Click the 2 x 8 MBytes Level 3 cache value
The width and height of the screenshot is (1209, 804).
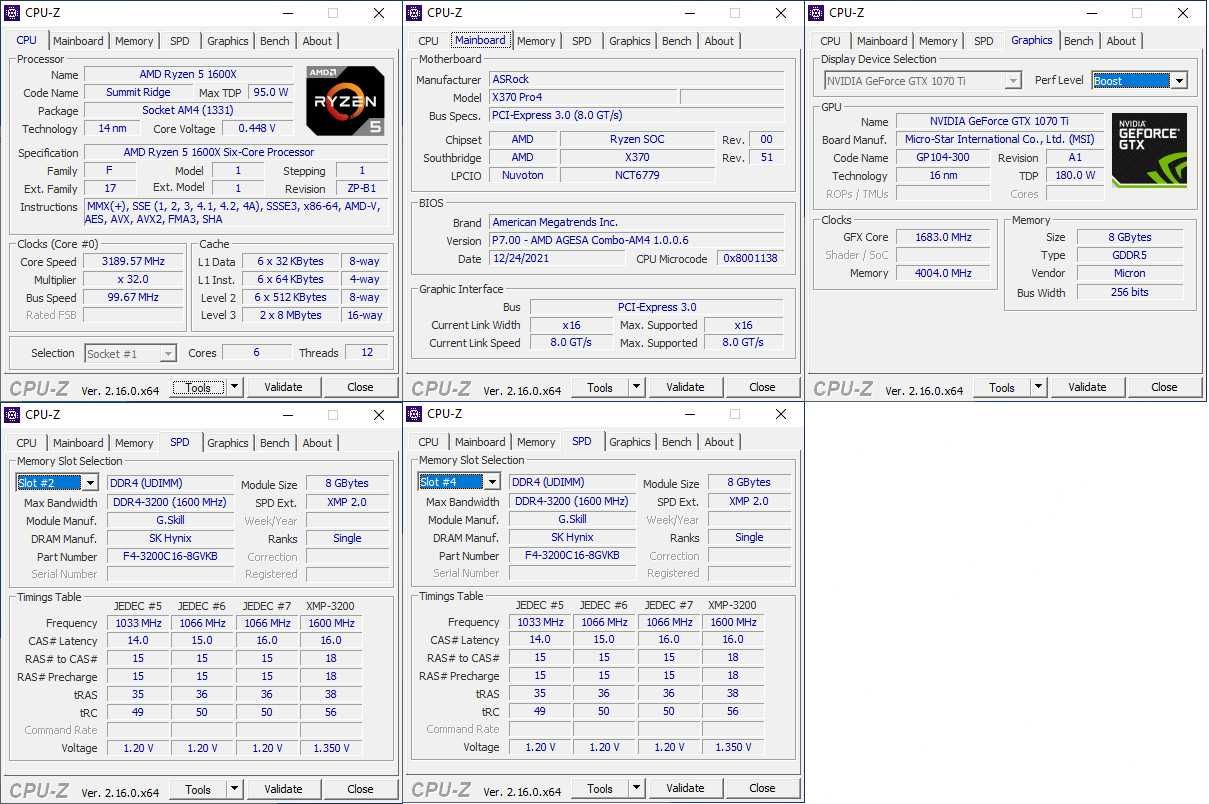click(289, 316)
